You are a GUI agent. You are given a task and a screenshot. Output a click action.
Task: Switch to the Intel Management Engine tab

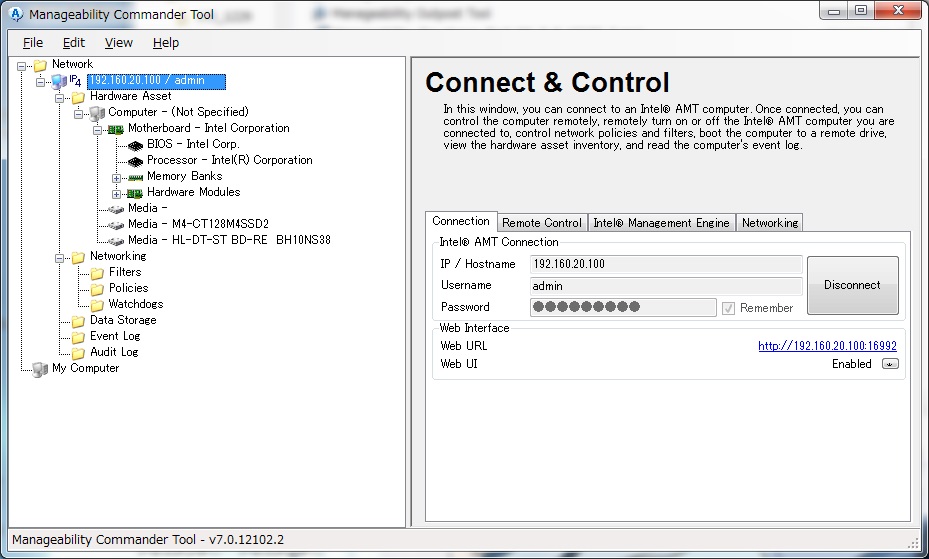point(661,223)
